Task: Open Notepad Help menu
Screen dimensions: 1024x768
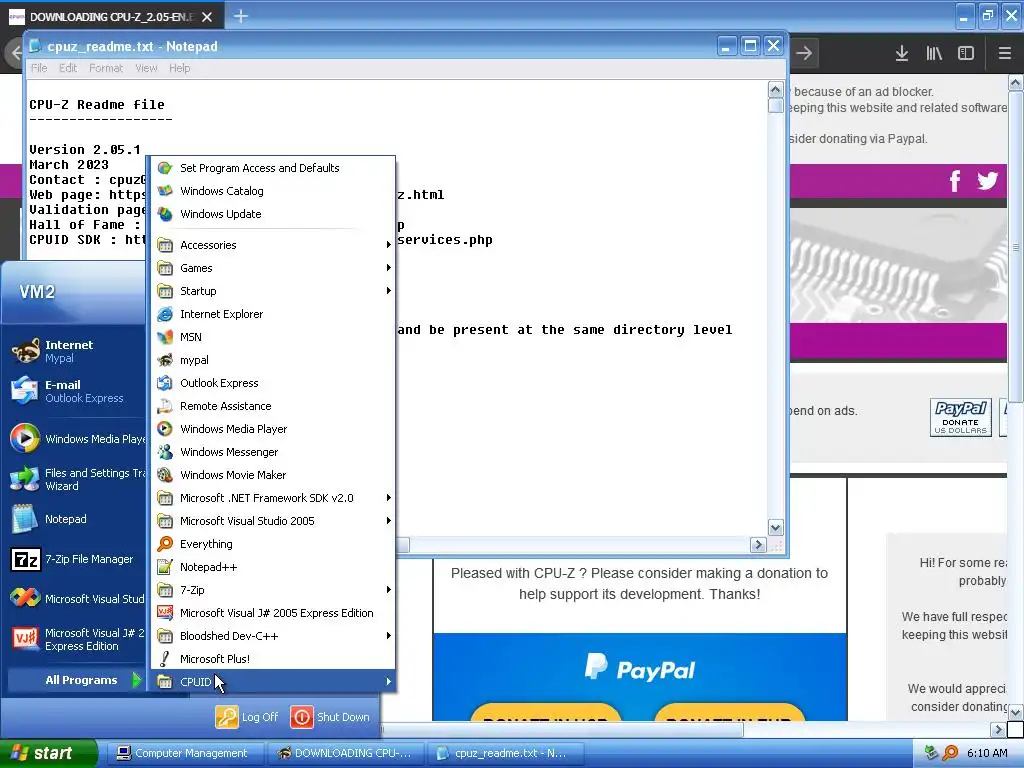Action: click(180, 68)
